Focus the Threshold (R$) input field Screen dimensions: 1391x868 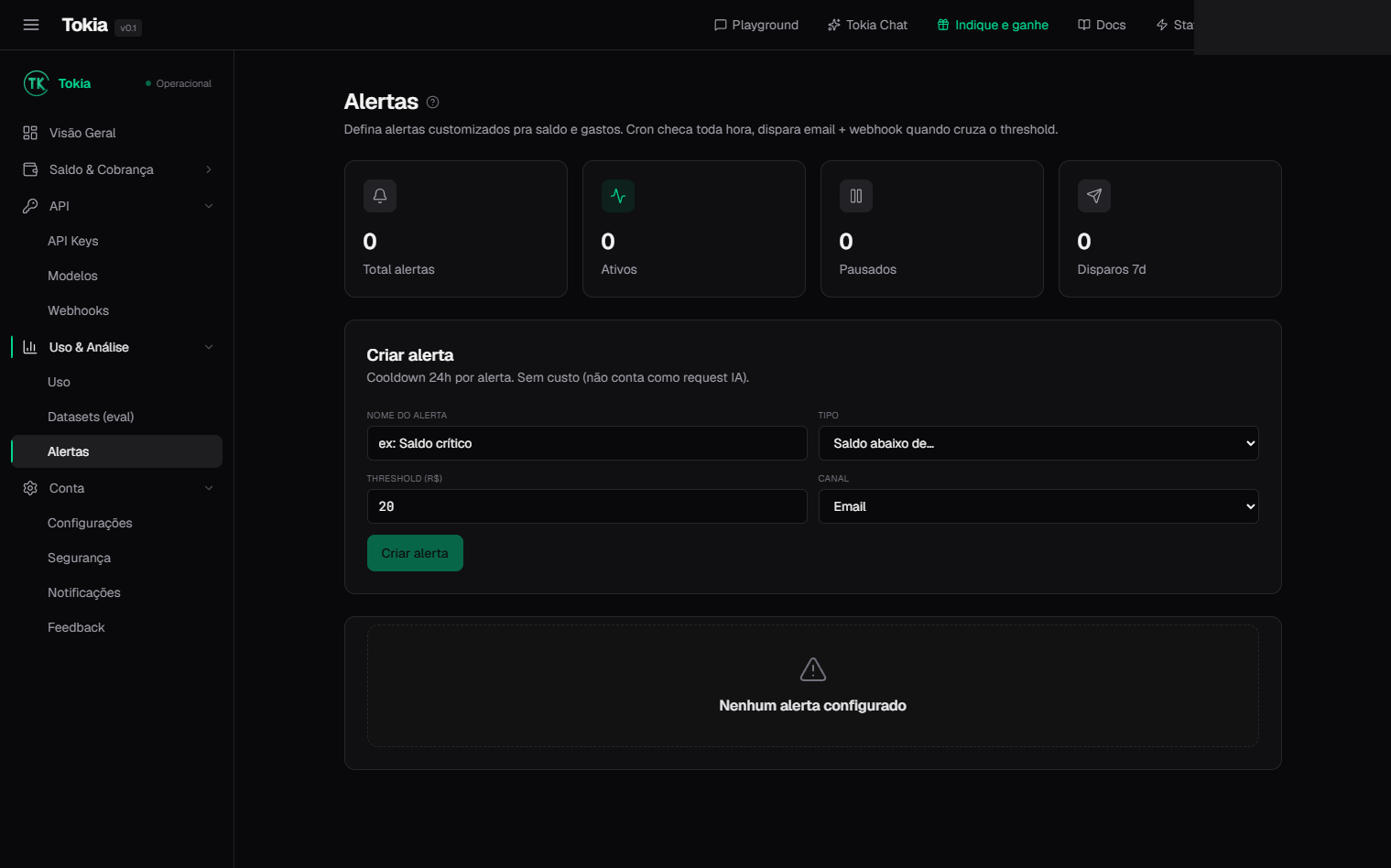(587, 506)
